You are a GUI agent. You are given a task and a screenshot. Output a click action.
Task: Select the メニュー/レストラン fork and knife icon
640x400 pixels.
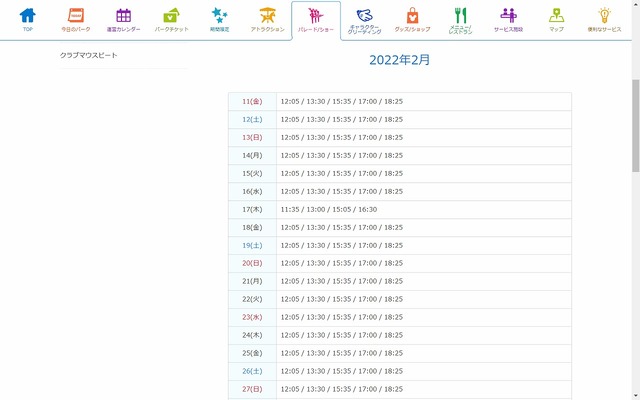460,19
